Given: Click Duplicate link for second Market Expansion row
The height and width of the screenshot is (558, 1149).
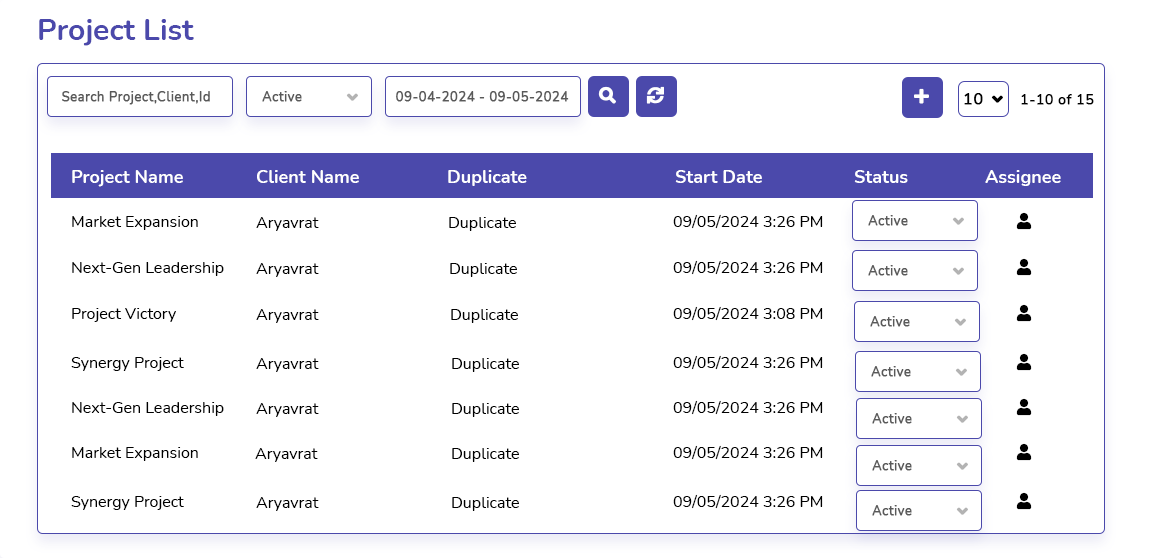Looking at the screenshot, I should coord(485,454).
